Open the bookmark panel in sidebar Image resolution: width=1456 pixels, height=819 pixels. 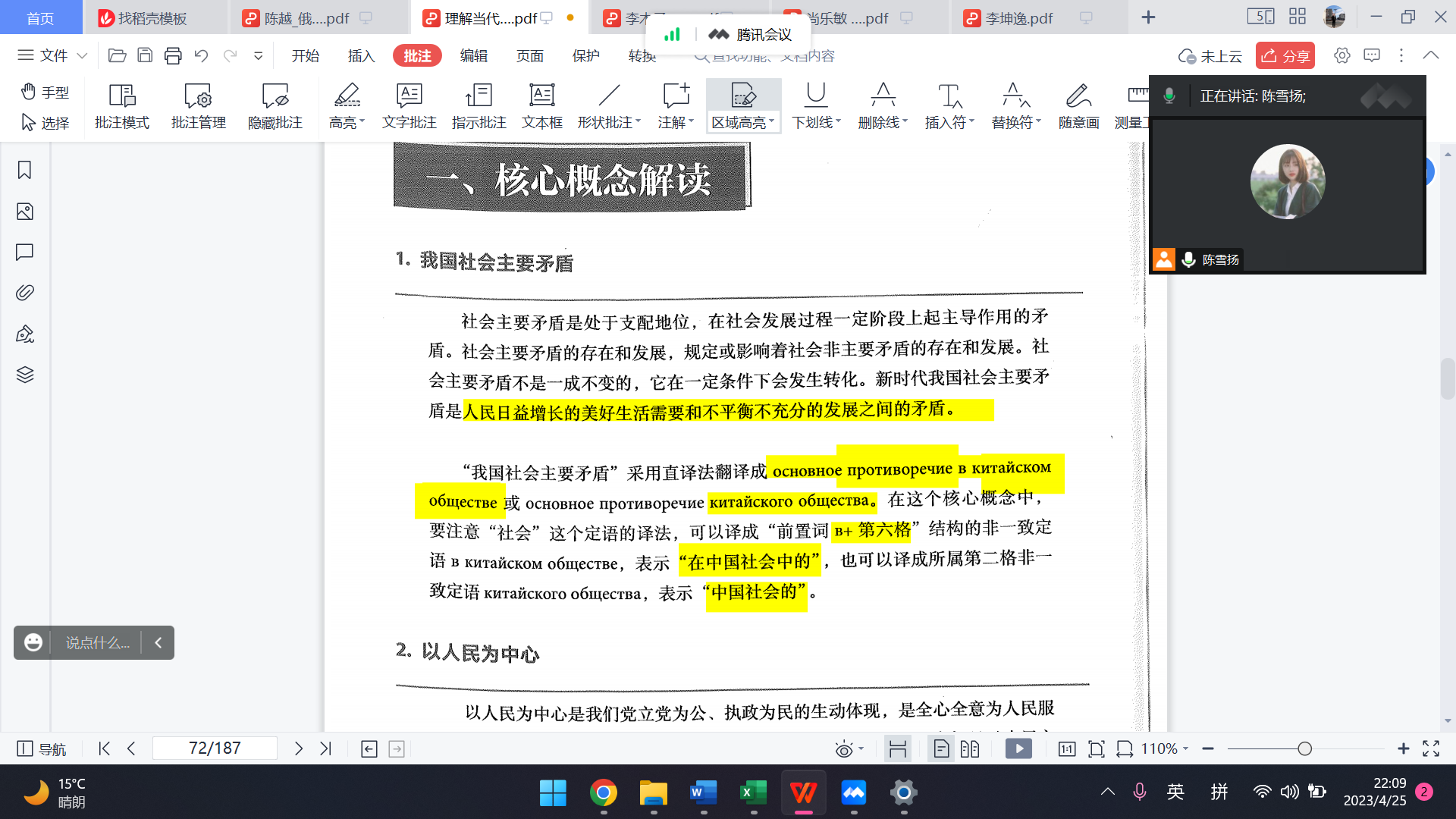point(24,170)
